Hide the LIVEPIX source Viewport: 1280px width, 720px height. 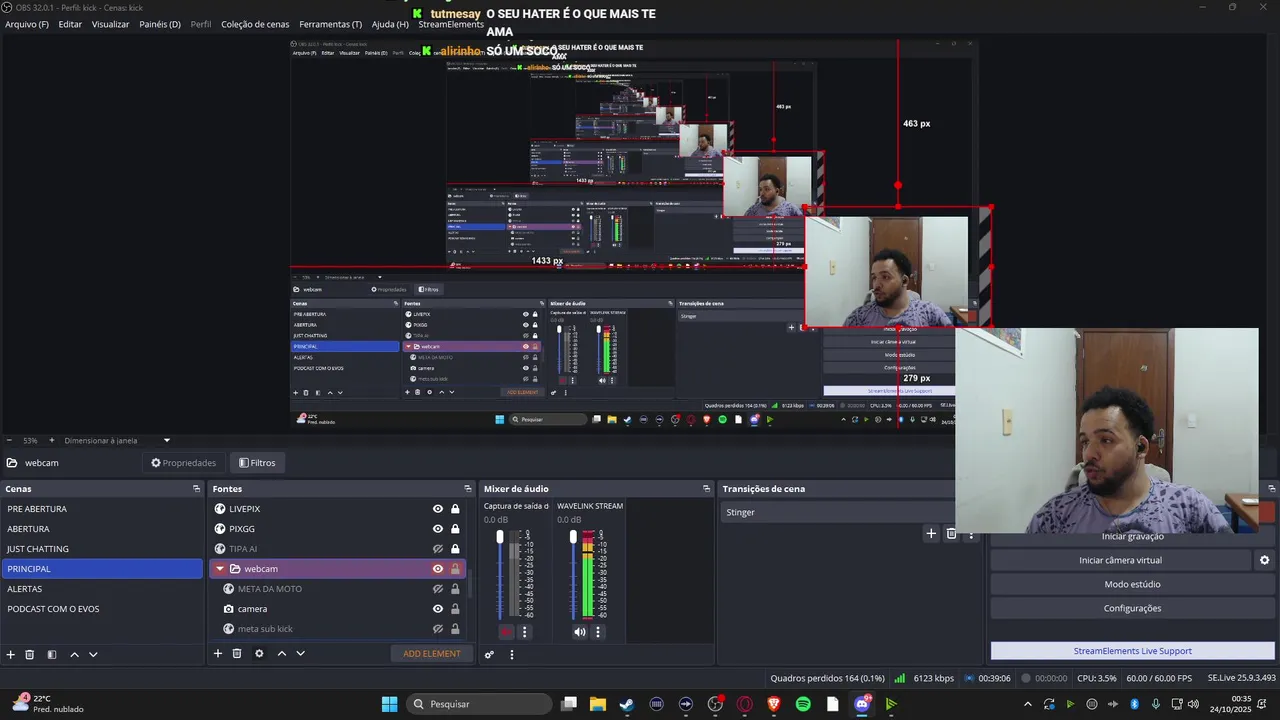tap(437, 509)
